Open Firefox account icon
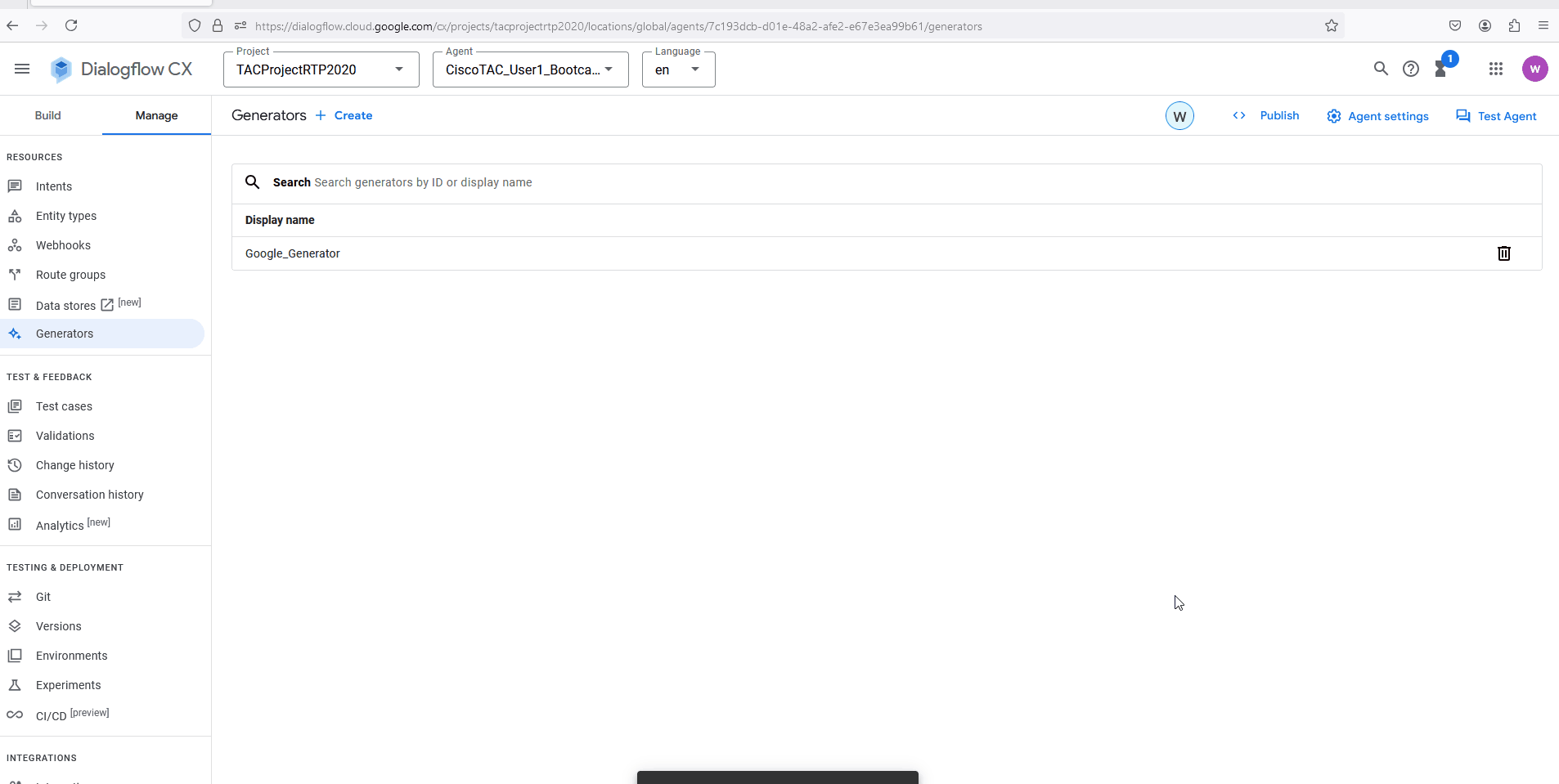 [1485, 25]
